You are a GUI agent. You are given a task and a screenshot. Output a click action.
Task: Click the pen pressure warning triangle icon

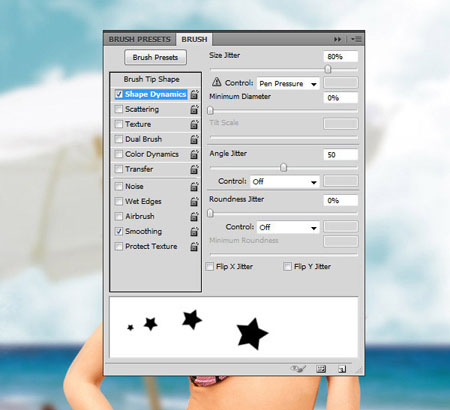coord(217,82)
